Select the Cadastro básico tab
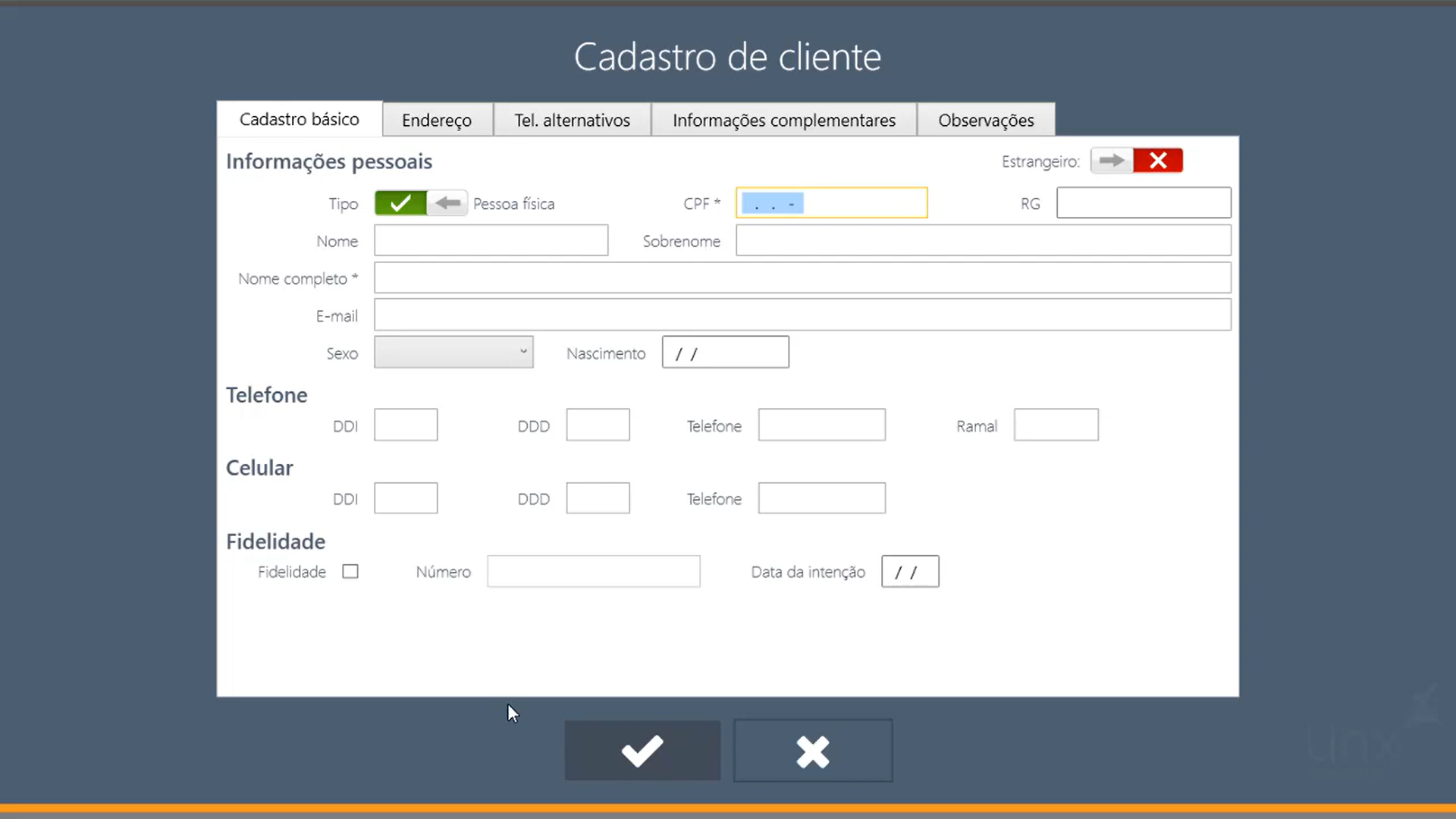 [x=300, y=119]
